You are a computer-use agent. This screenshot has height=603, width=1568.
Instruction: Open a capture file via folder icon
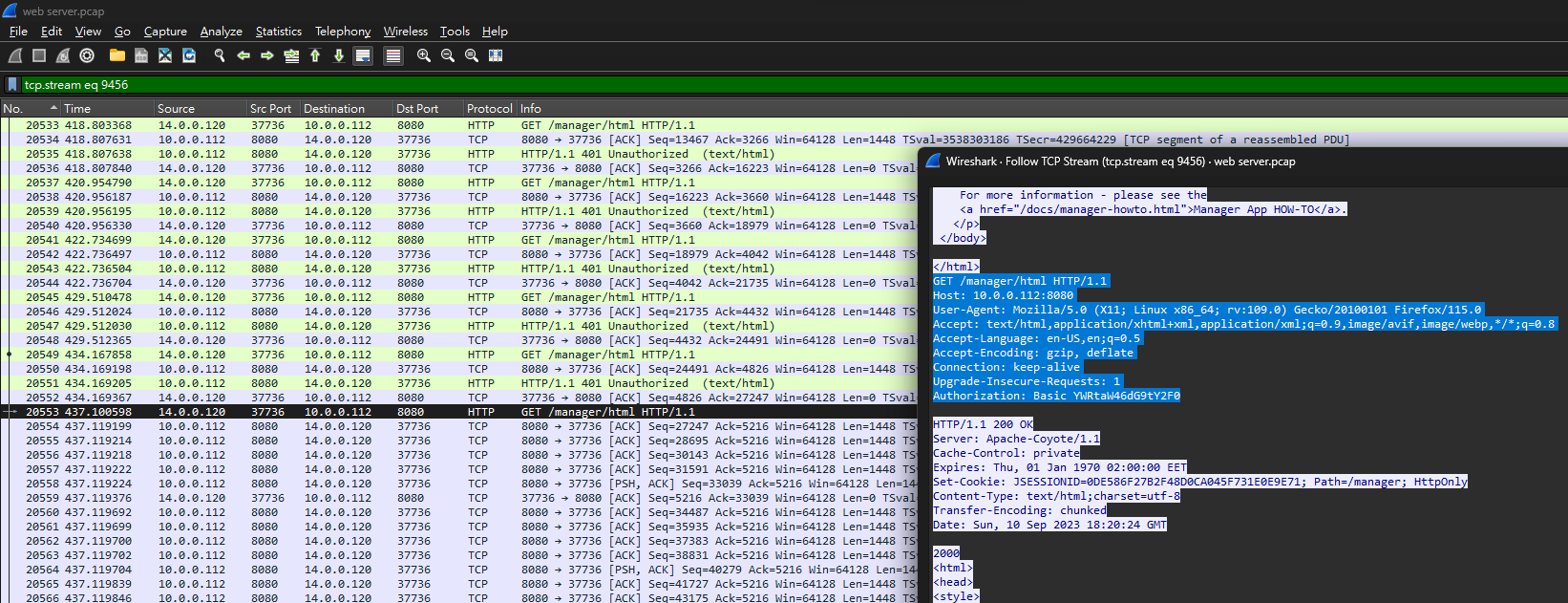[117, 55]
